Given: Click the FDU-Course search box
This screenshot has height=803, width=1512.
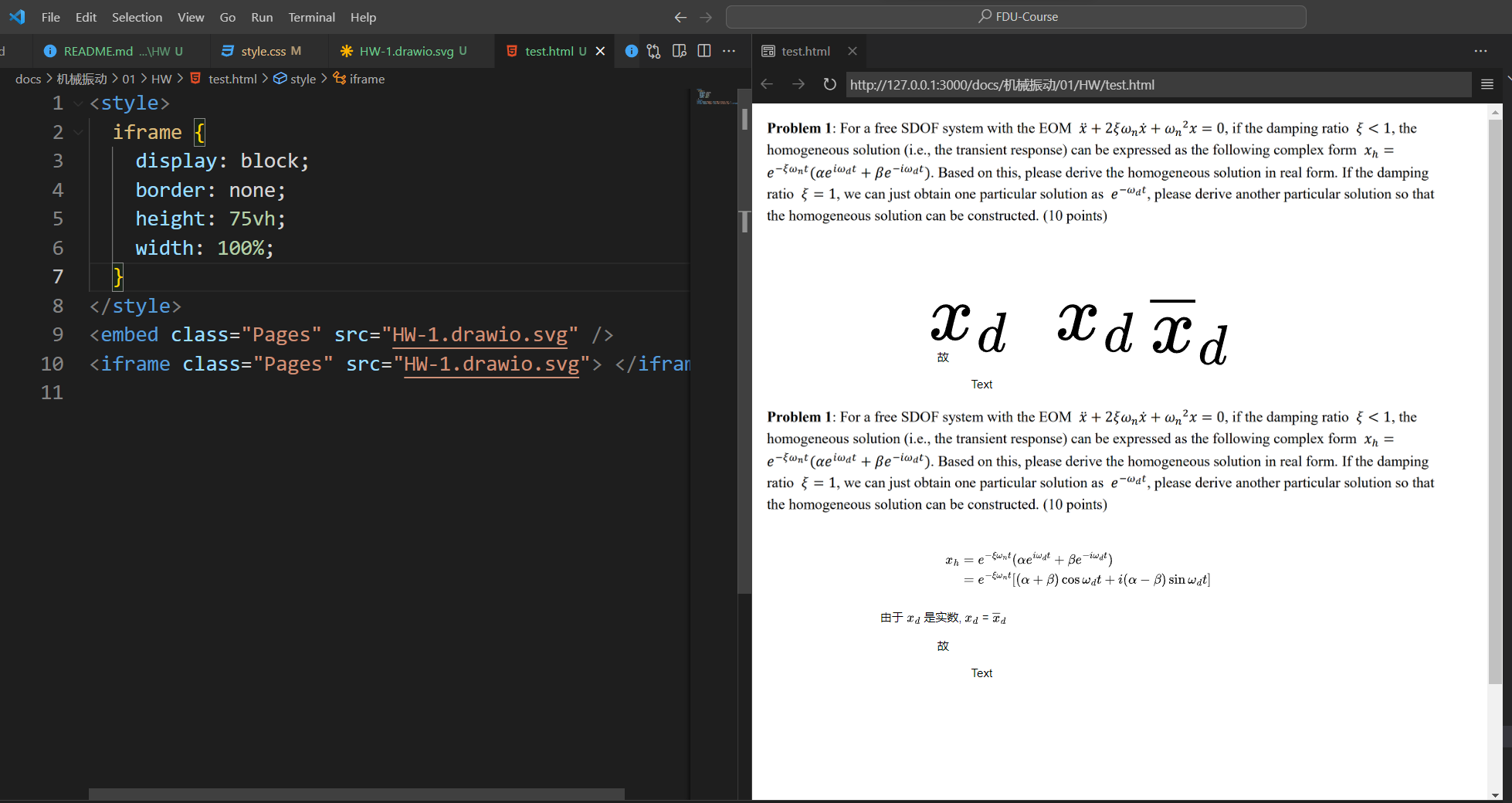Looking at the screenshot, I should pyautogui.click(x=1017, y=16).
